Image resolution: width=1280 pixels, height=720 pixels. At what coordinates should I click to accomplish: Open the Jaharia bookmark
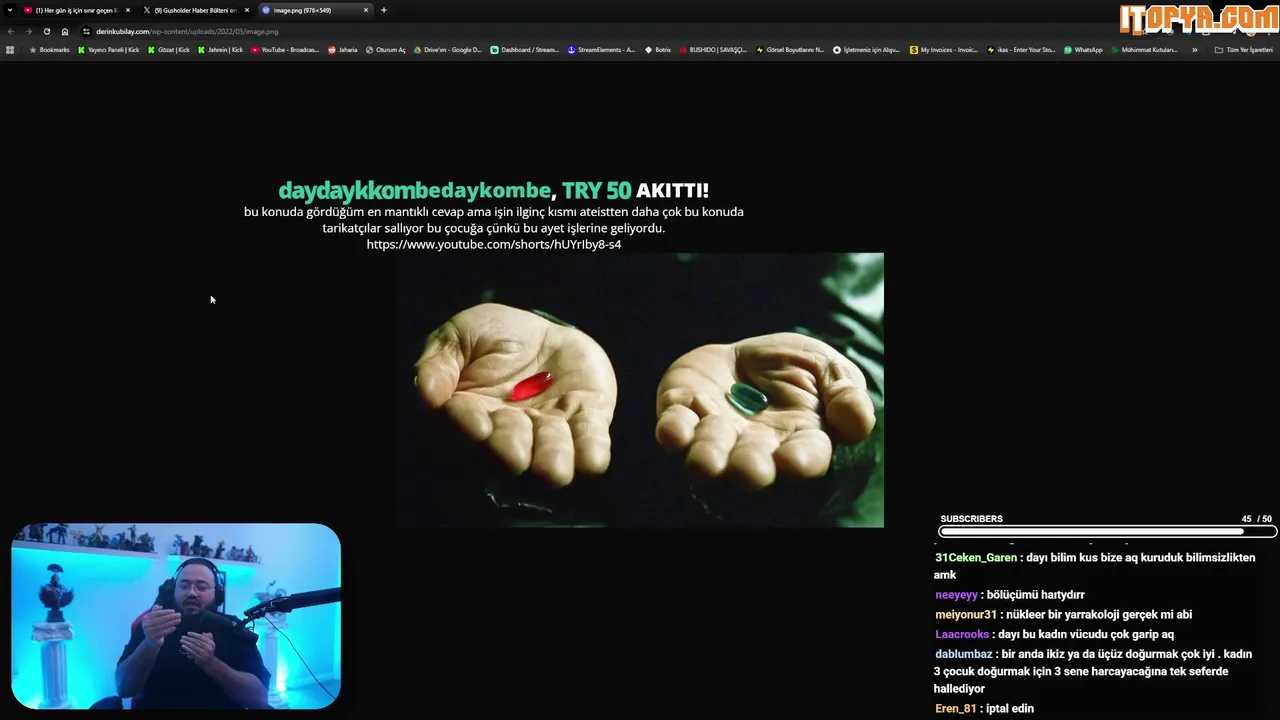[x=343, y=49]
